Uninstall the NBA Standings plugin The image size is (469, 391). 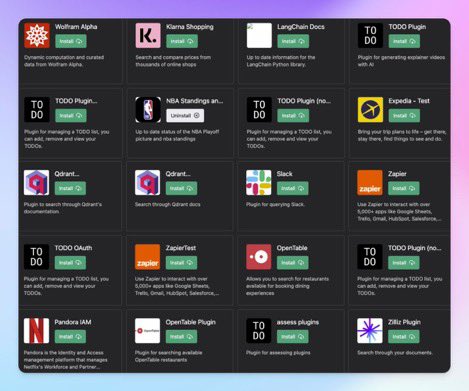click(185, 116)
